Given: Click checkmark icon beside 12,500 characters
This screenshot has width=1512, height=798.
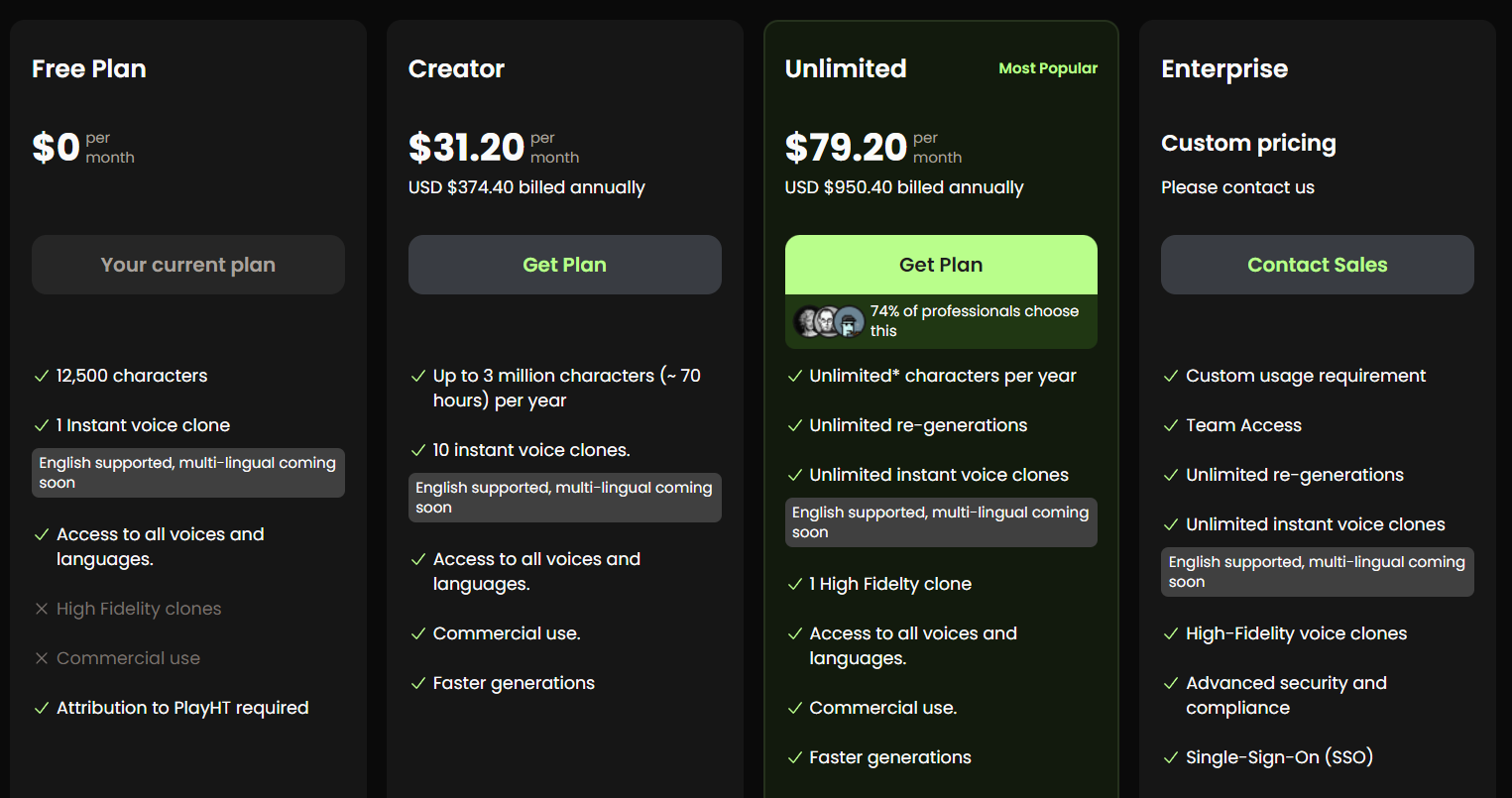Looking at the screenshot, I should click(x=42, y=377).
